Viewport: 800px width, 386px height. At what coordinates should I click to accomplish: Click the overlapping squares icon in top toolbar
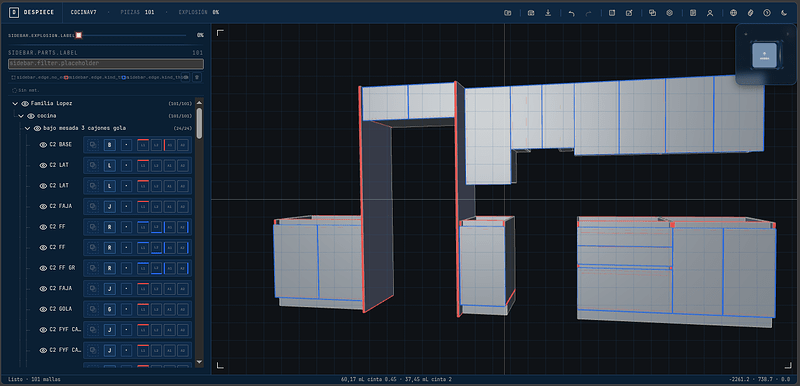(x=652, y=13)
